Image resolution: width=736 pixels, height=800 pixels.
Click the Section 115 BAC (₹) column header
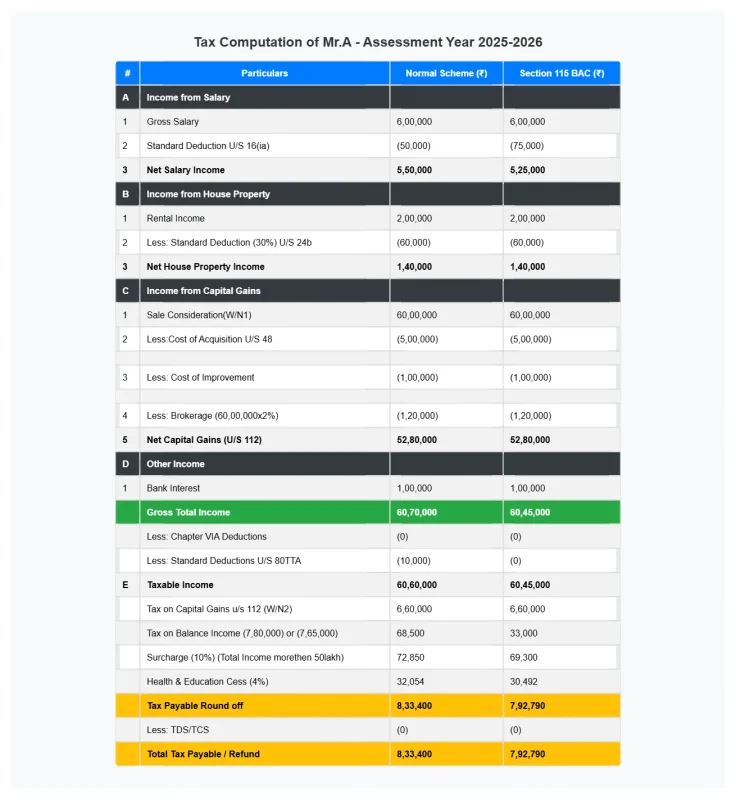(560, 73)
